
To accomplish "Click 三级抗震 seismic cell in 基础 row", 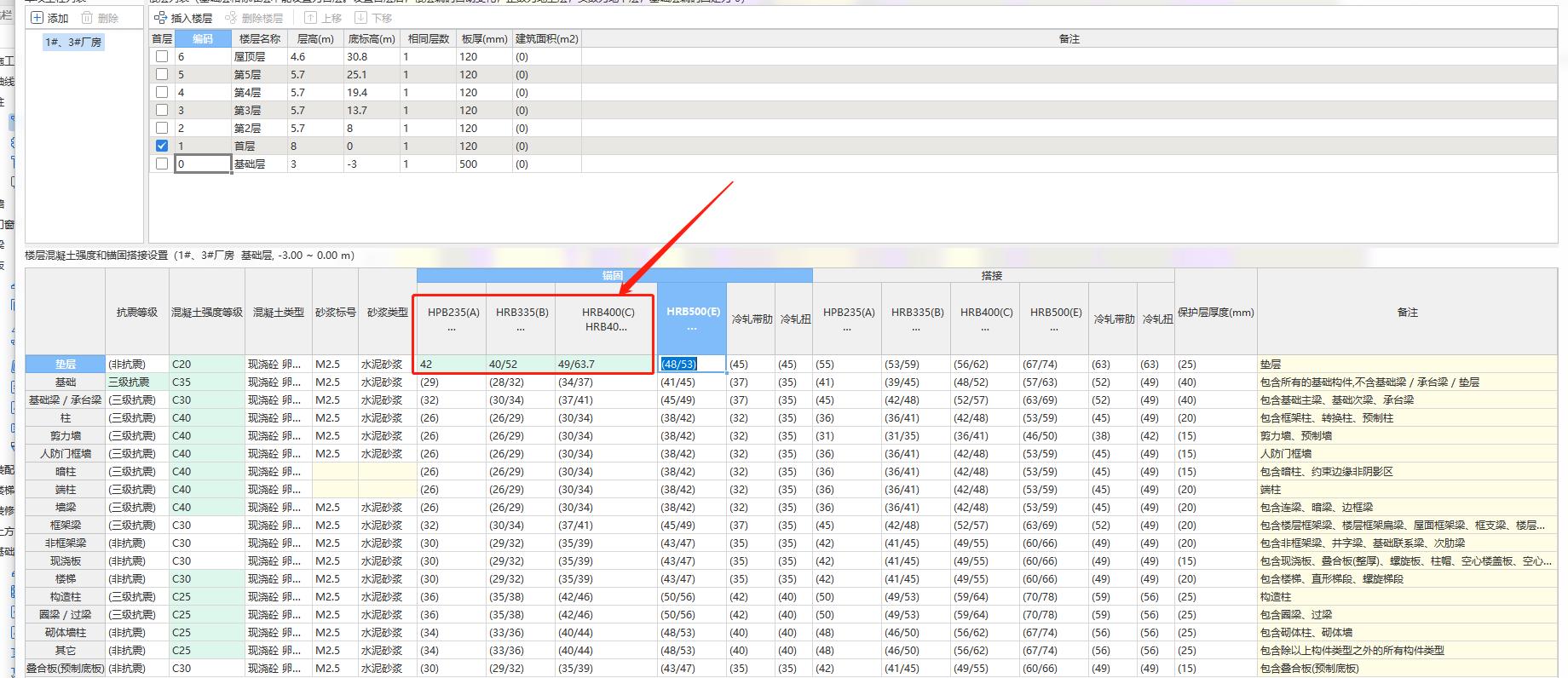I will (x=137, y=382).
